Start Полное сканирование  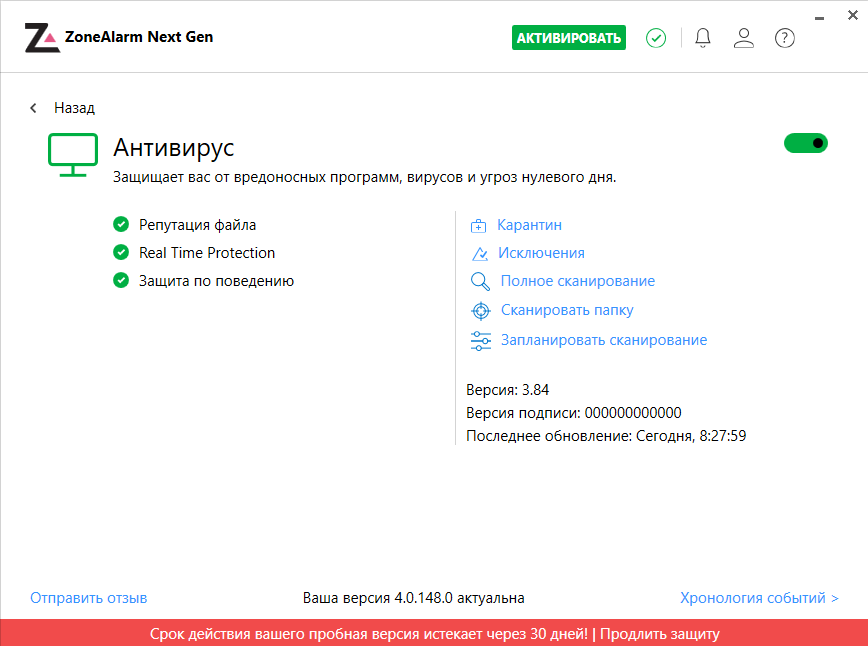(x=577, y=281)
